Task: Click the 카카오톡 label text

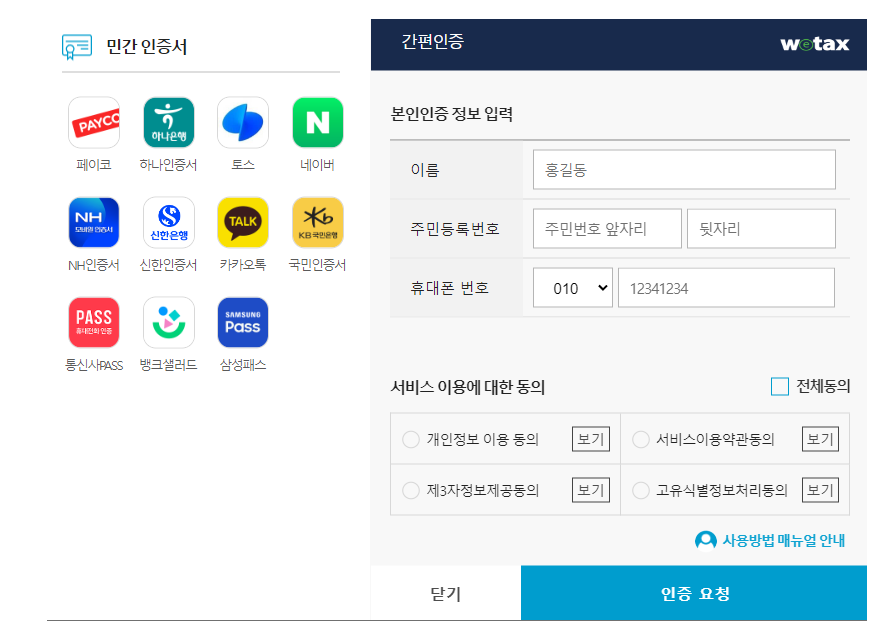Action: coord(243,265)
